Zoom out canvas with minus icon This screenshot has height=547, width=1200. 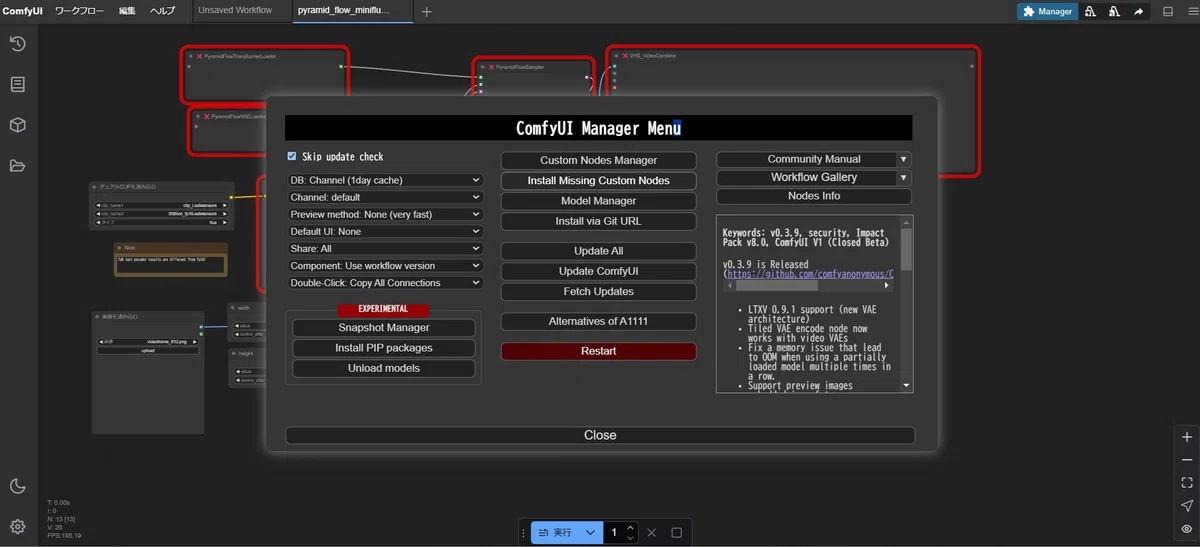click(x=1187, y=460)
